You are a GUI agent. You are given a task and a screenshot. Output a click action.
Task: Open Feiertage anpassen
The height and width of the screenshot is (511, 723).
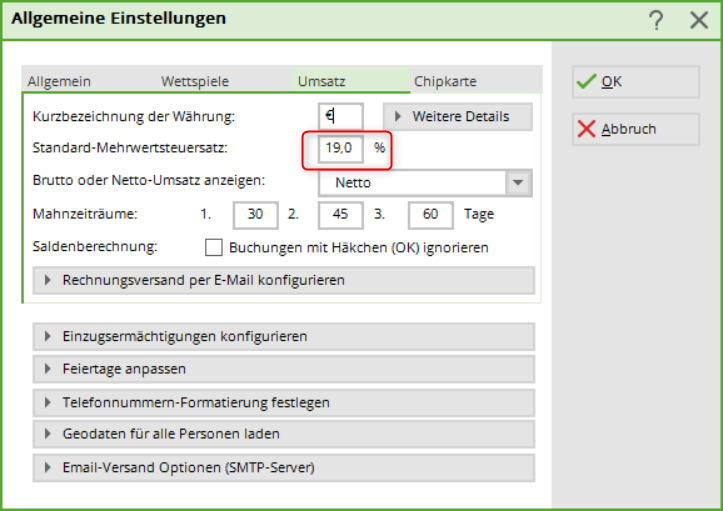pyautogui.click(x=284, y=369)
